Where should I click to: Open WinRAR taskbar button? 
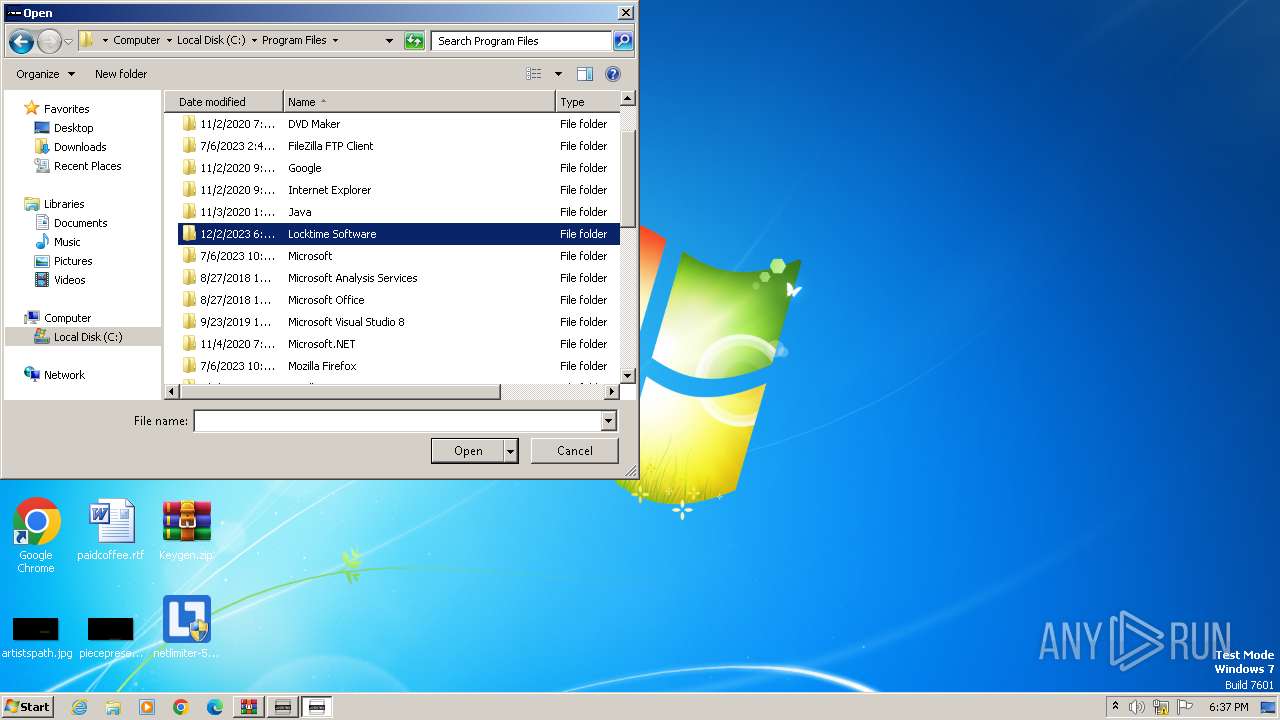click(249, 707)
